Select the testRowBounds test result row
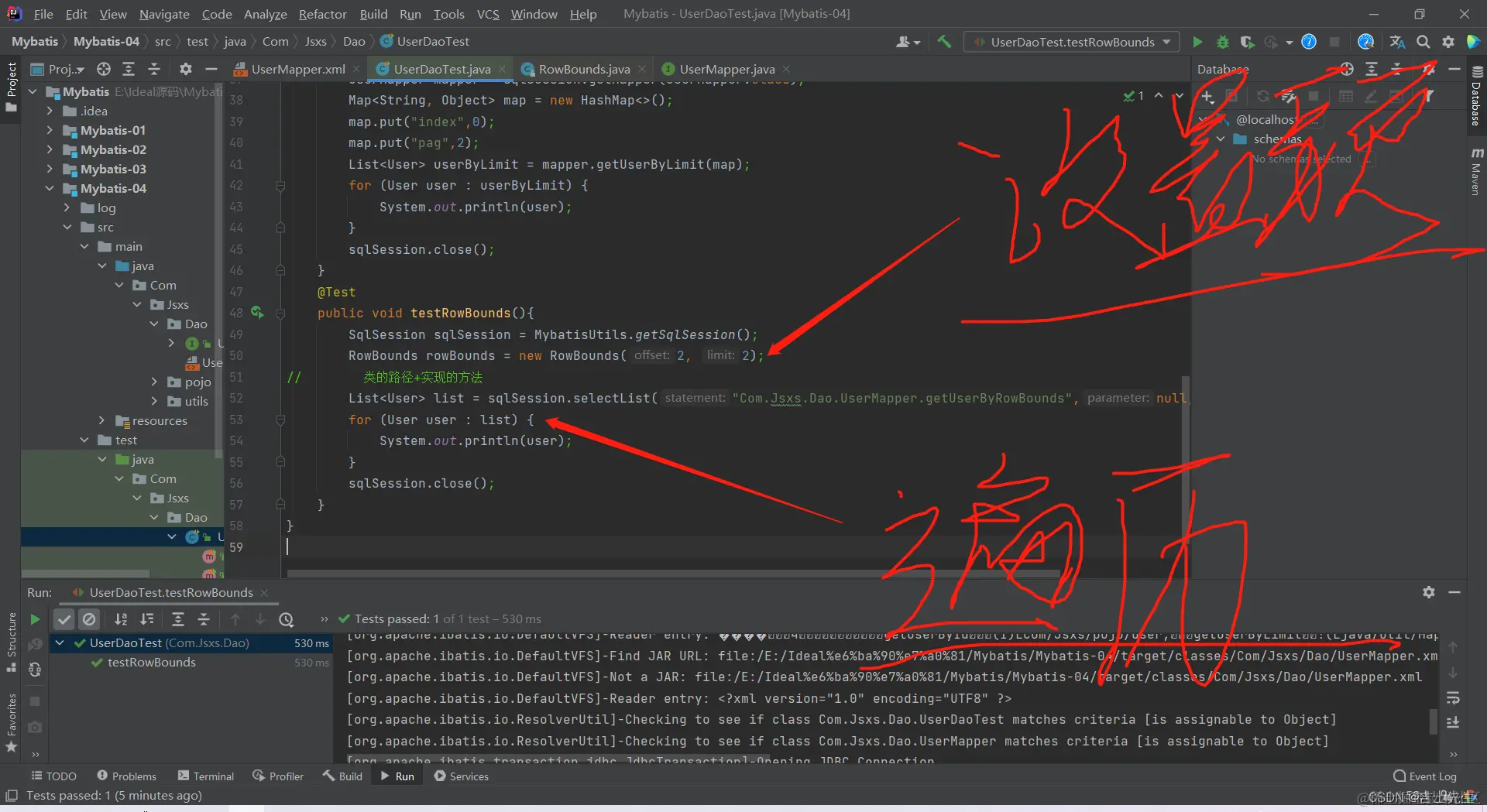1487x812 pixels. (191, 663)
